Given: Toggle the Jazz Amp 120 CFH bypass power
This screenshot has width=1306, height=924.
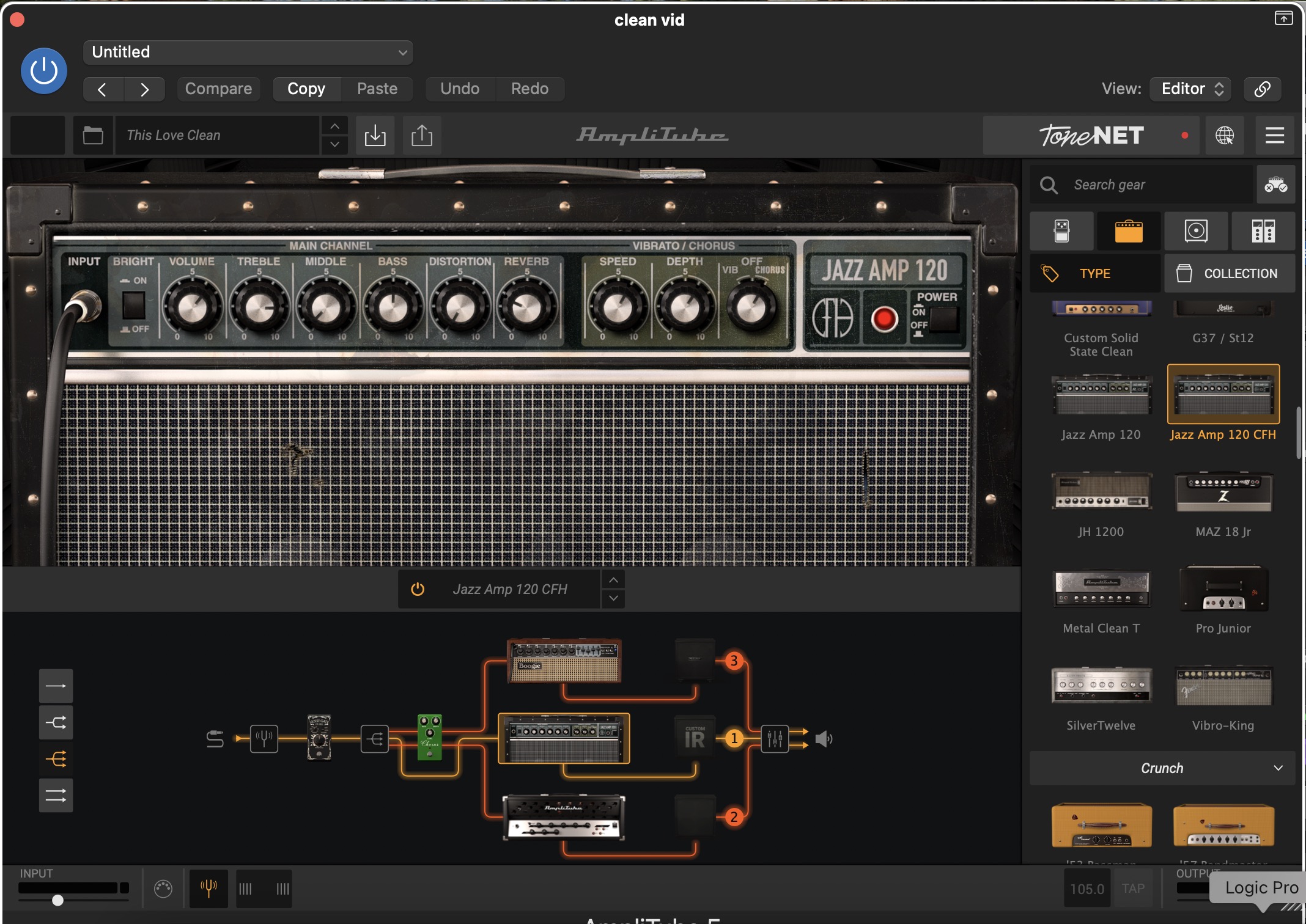Looking at the screenshot, I should click(x=418, y=589).
